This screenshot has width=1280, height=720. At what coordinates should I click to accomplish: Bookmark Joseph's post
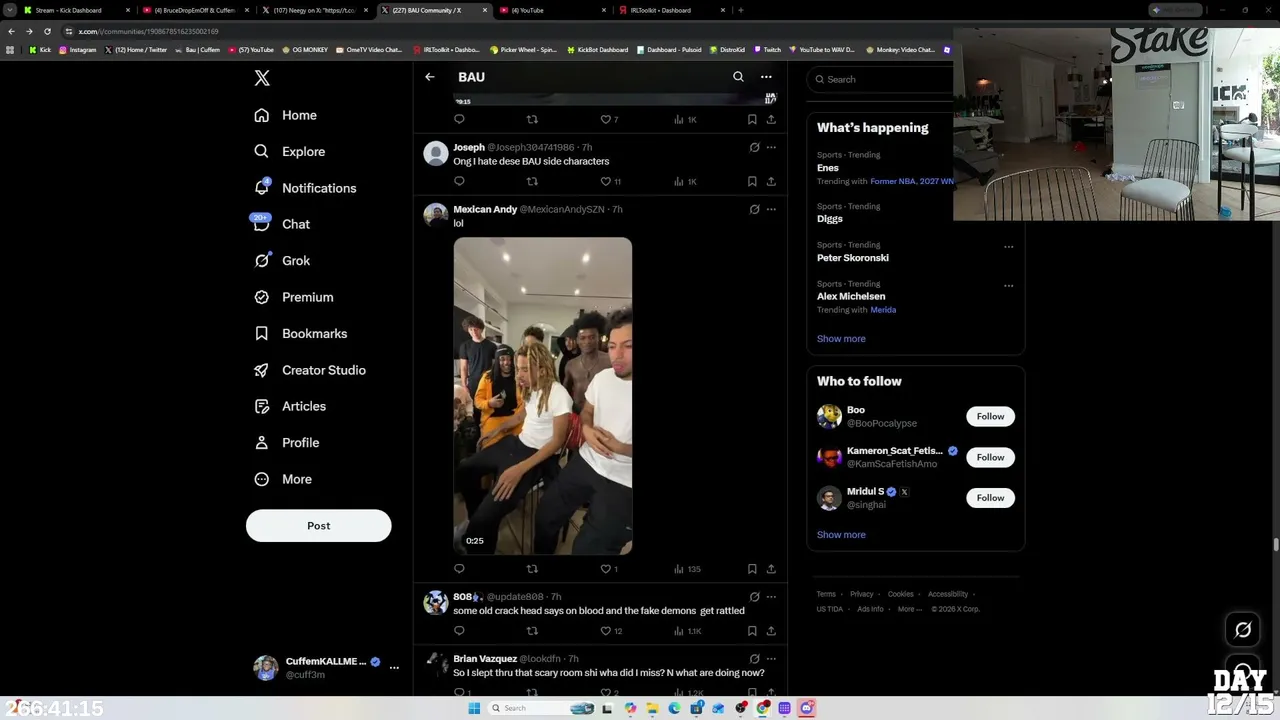pos(752,181)
